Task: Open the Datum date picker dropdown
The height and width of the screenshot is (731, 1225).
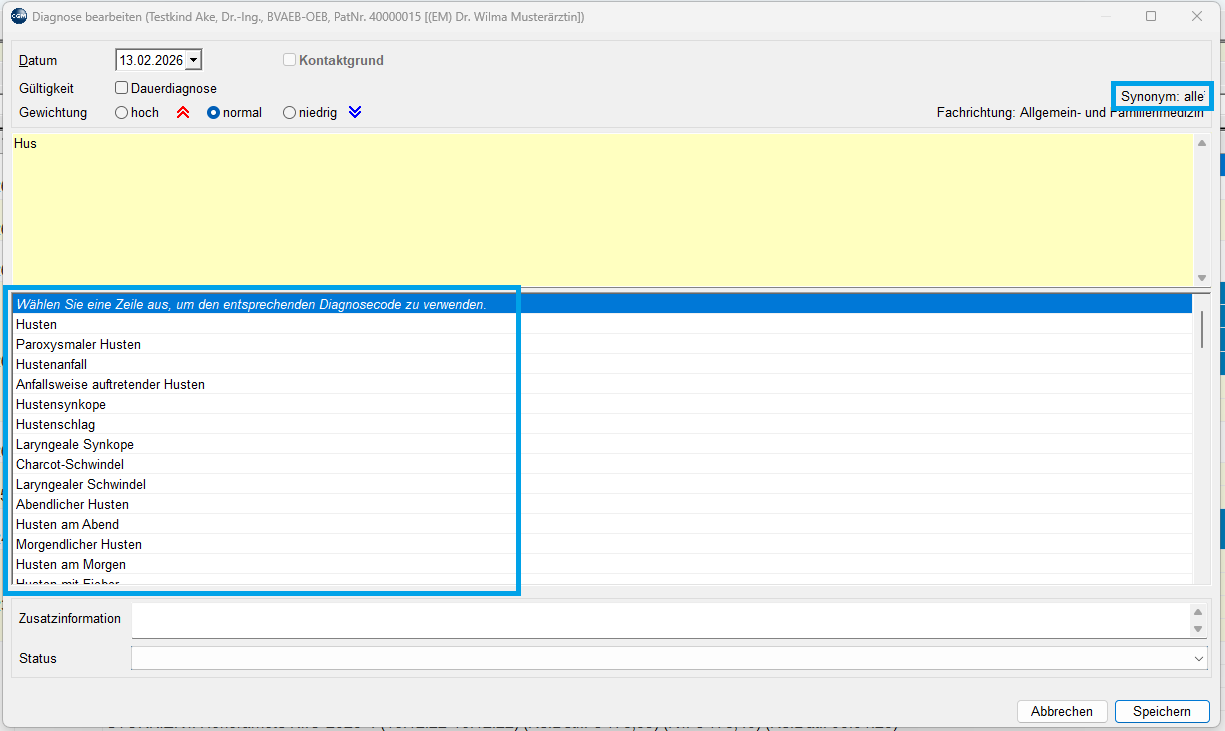Action: point(193,61)
